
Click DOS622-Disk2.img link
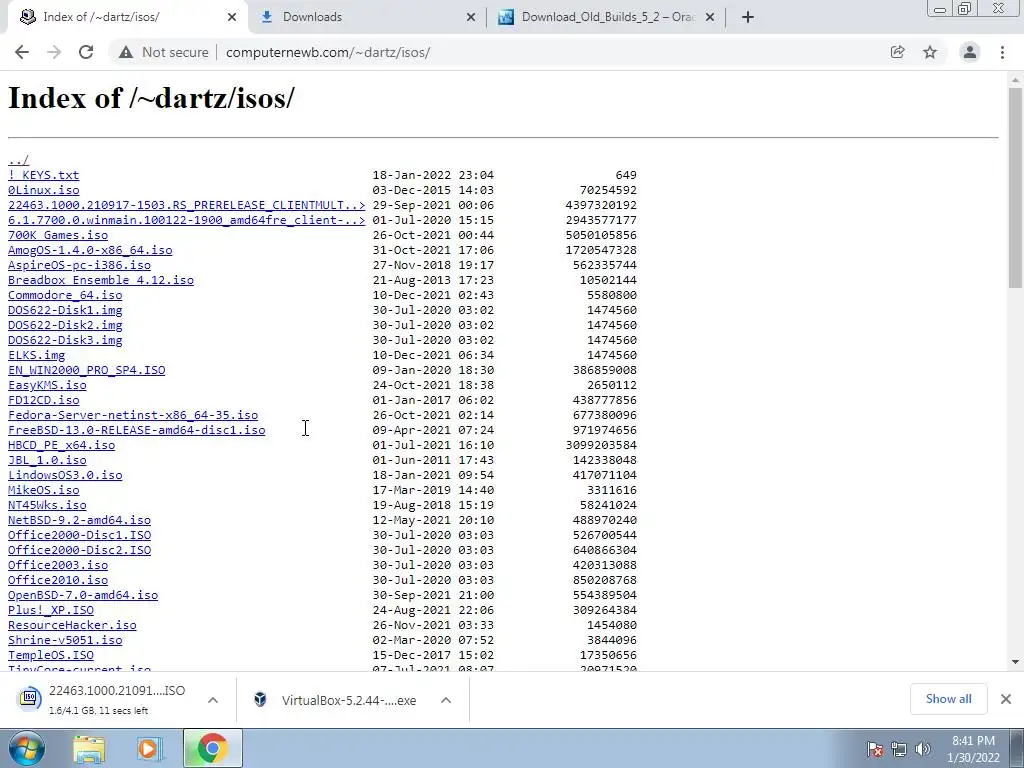[x=65, y=325]
